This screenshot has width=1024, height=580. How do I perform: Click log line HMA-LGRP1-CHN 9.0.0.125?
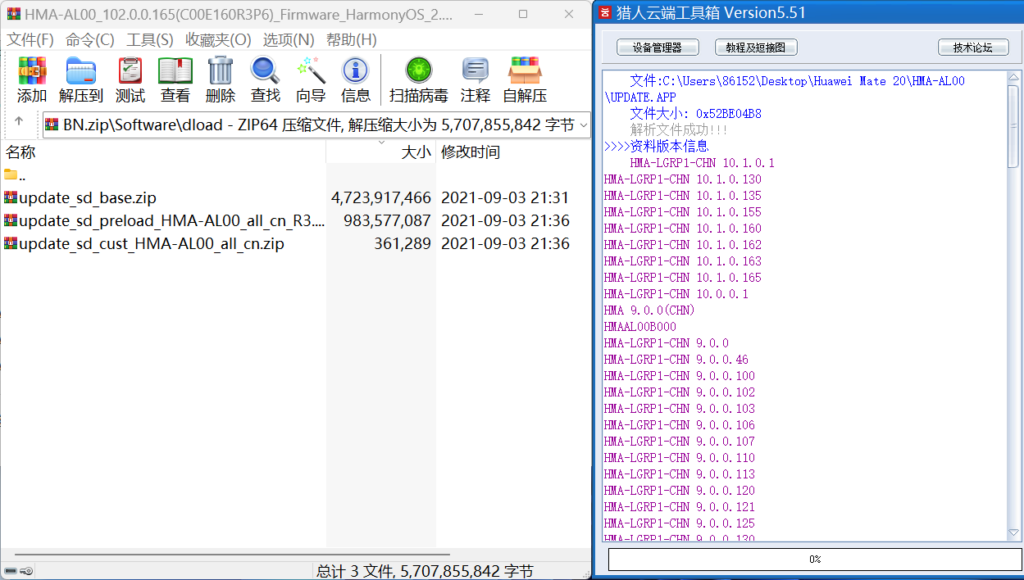(x=679, y=523)
